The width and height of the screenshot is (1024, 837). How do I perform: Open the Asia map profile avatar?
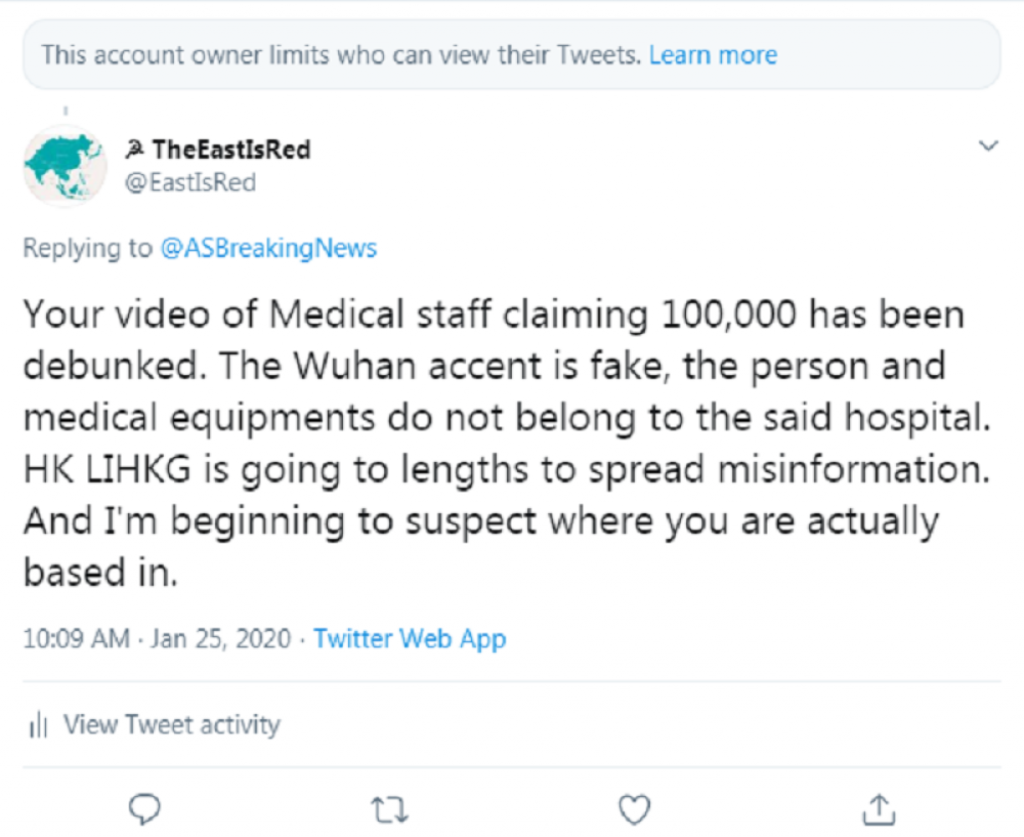click(65, 165)
